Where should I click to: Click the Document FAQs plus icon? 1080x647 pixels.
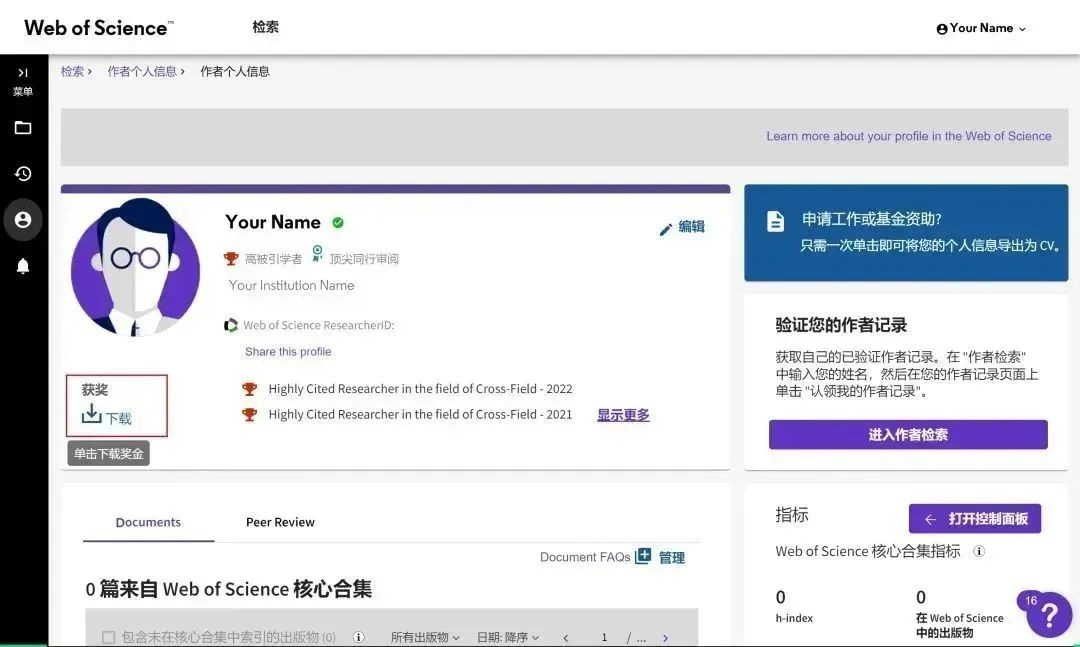(x=643, y=556)
